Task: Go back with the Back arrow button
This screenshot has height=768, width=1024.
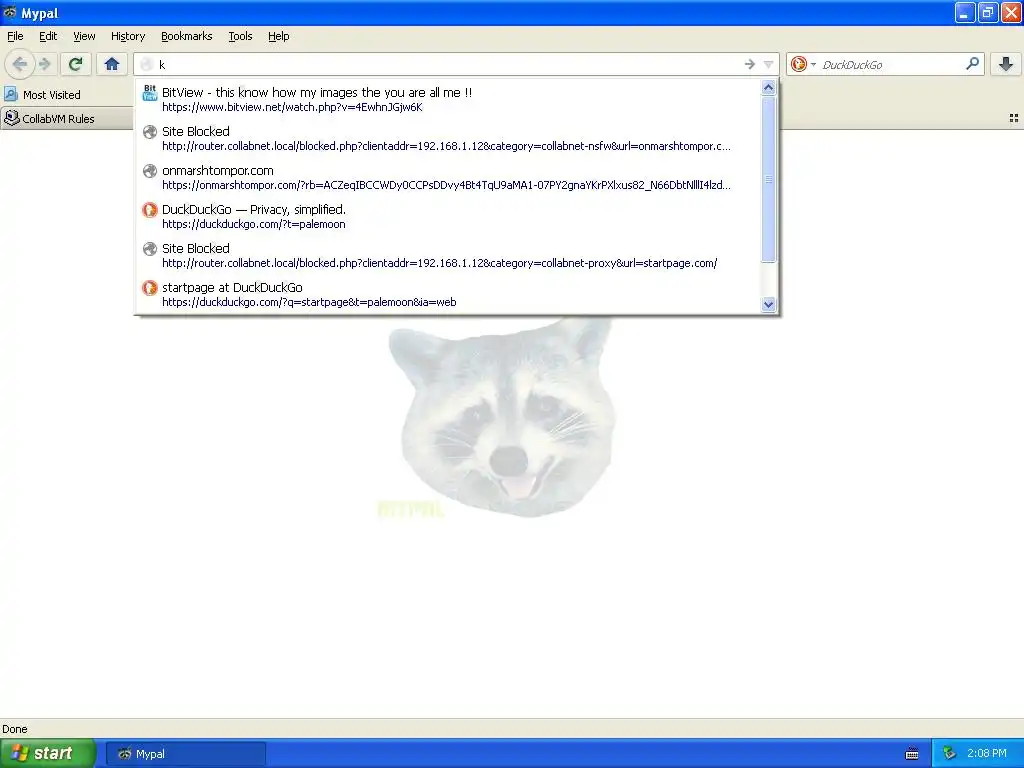Action: tap(20, 64)
